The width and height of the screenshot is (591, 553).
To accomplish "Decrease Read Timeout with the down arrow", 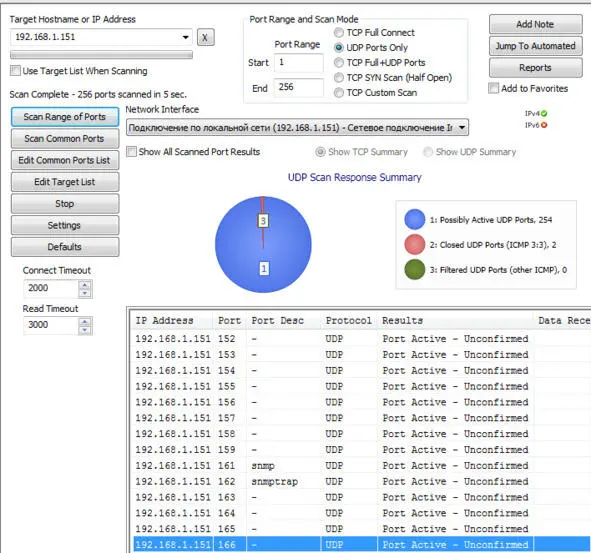I will coord(85,330).
